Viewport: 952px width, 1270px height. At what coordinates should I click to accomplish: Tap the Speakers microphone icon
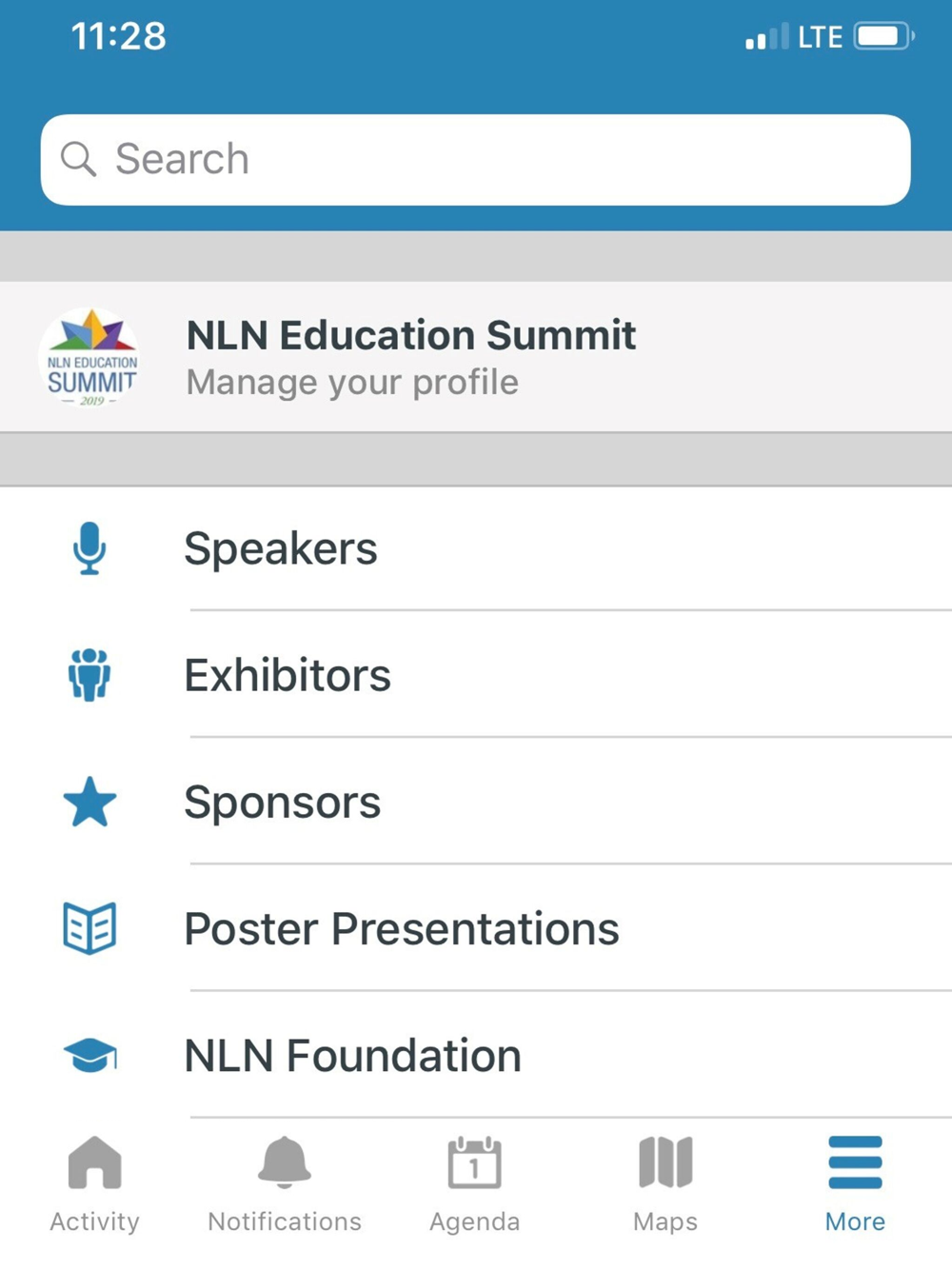89,548
